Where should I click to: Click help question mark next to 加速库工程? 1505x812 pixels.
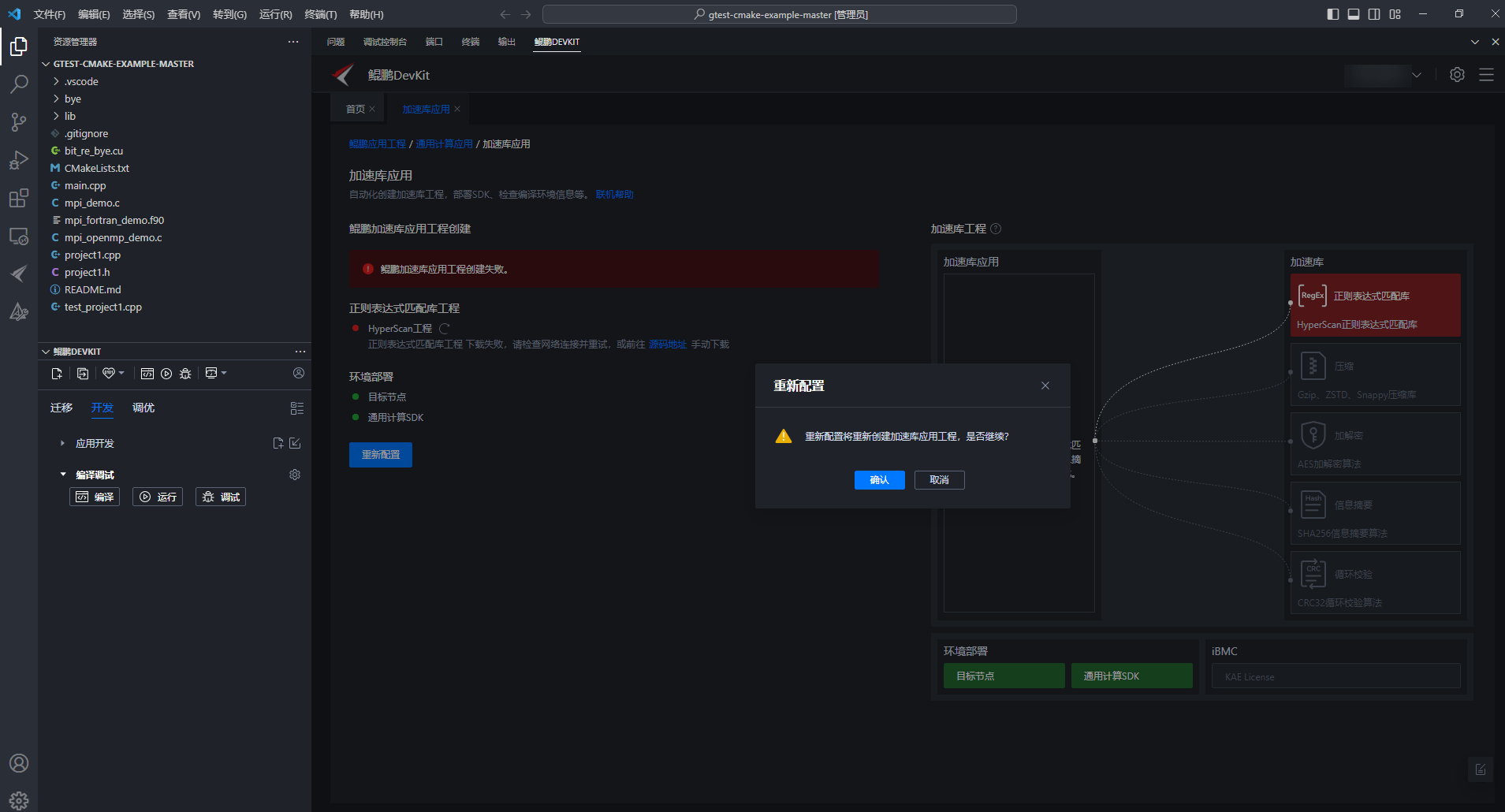pyautogui.click(x=996, y=229)
